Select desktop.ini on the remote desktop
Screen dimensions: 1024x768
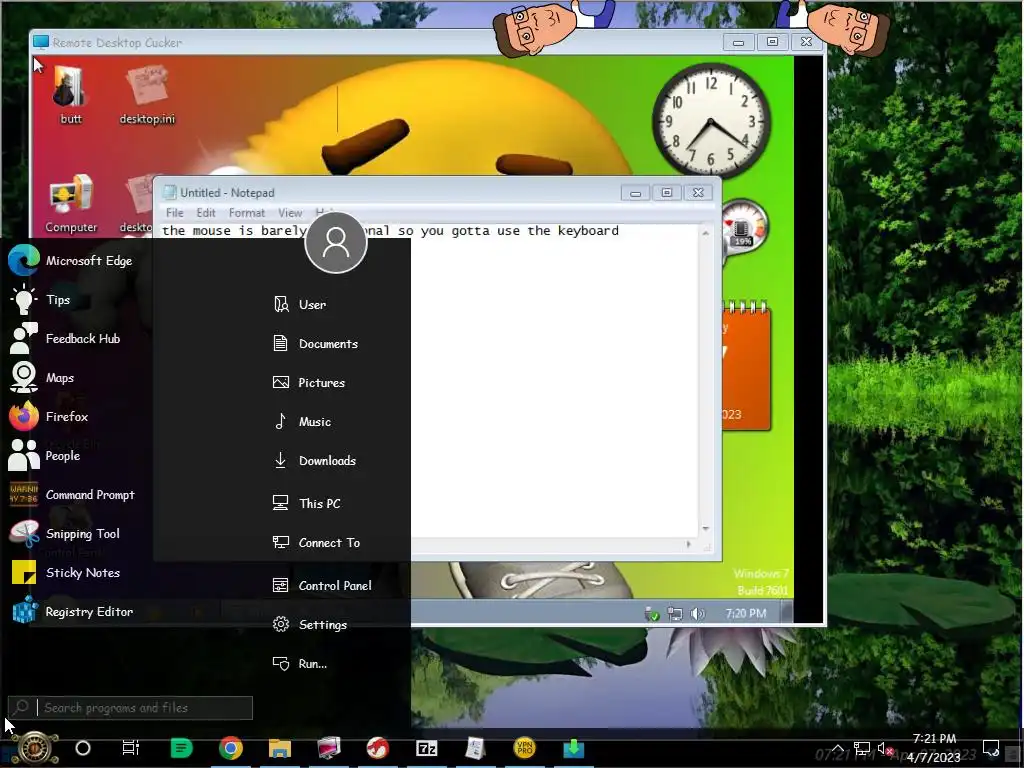tap(147, 95)
